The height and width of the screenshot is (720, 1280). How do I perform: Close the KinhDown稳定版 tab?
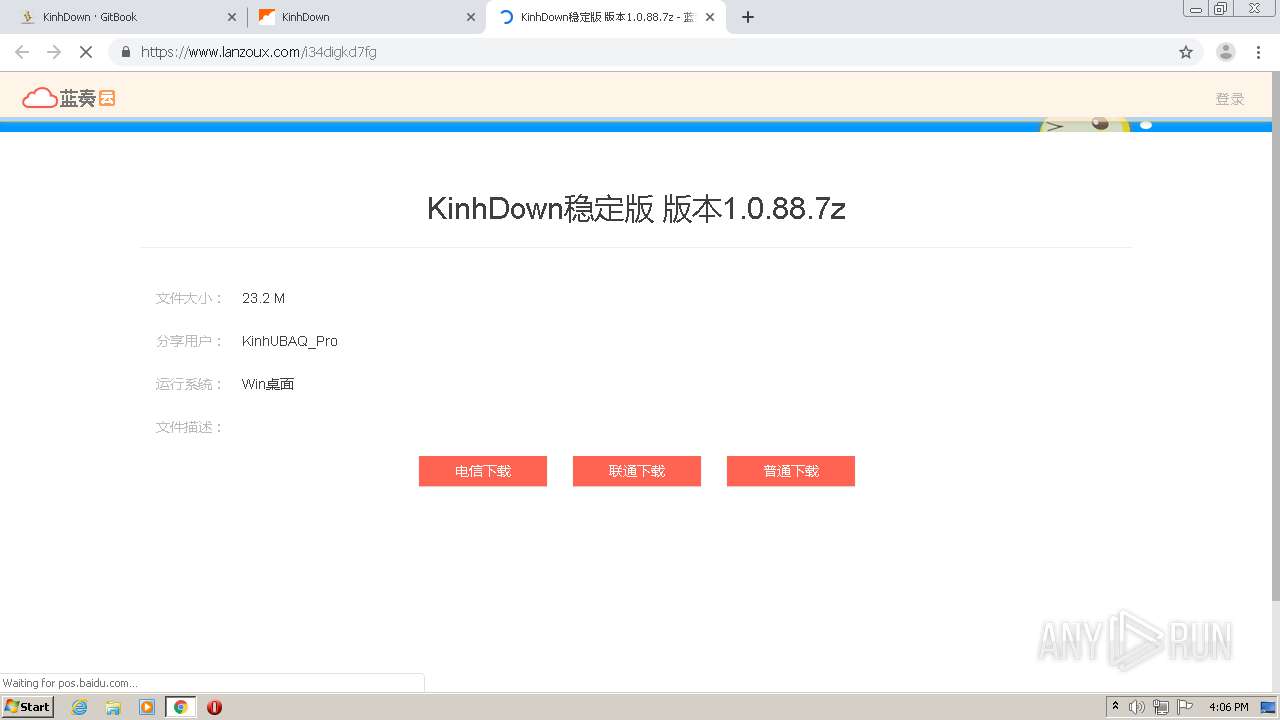point(710,17)
